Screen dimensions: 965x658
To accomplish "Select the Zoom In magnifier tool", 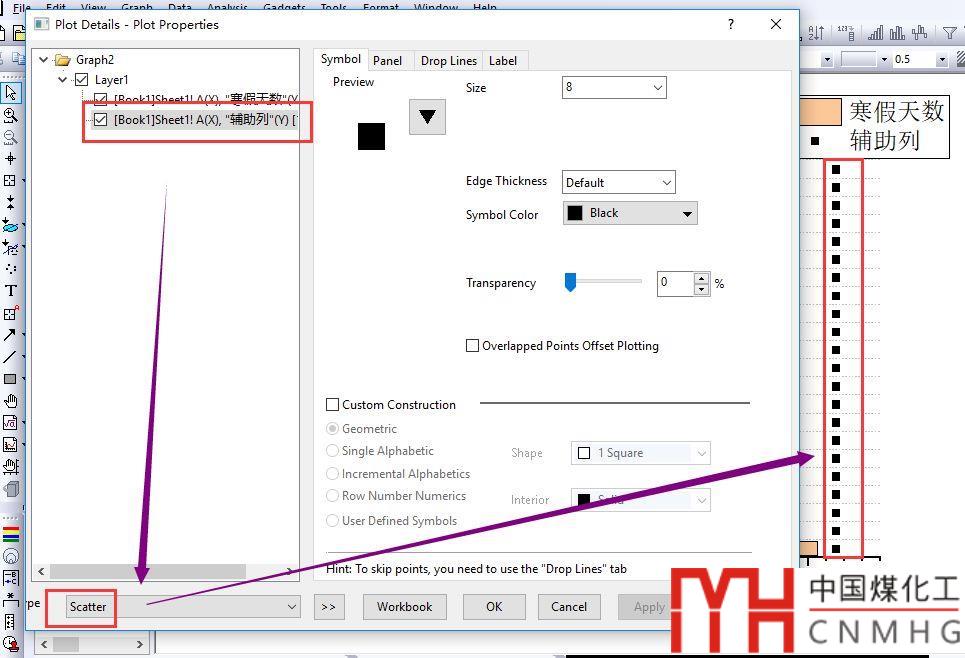I will [x=10, y=114].
